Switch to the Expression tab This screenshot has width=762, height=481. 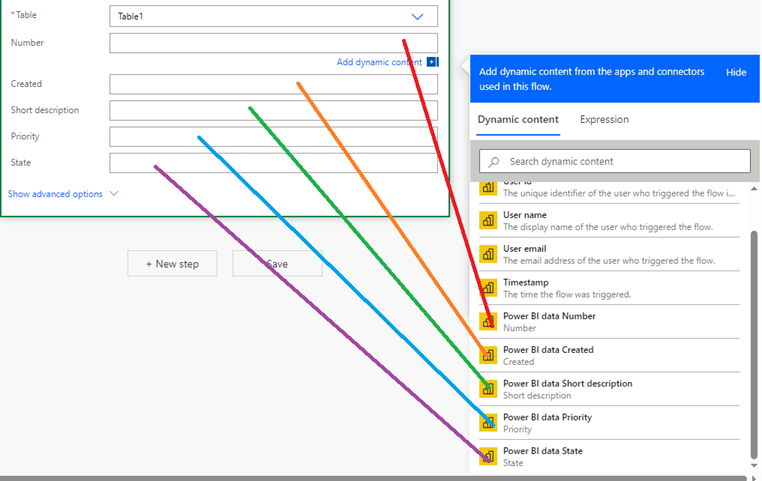604,120
